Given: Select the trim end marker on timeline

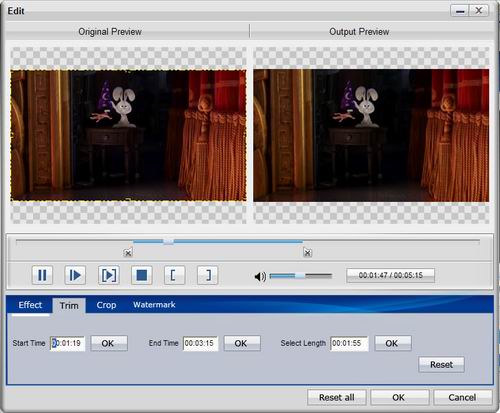Looking at the screenshot, I should (x=308, y=253).
